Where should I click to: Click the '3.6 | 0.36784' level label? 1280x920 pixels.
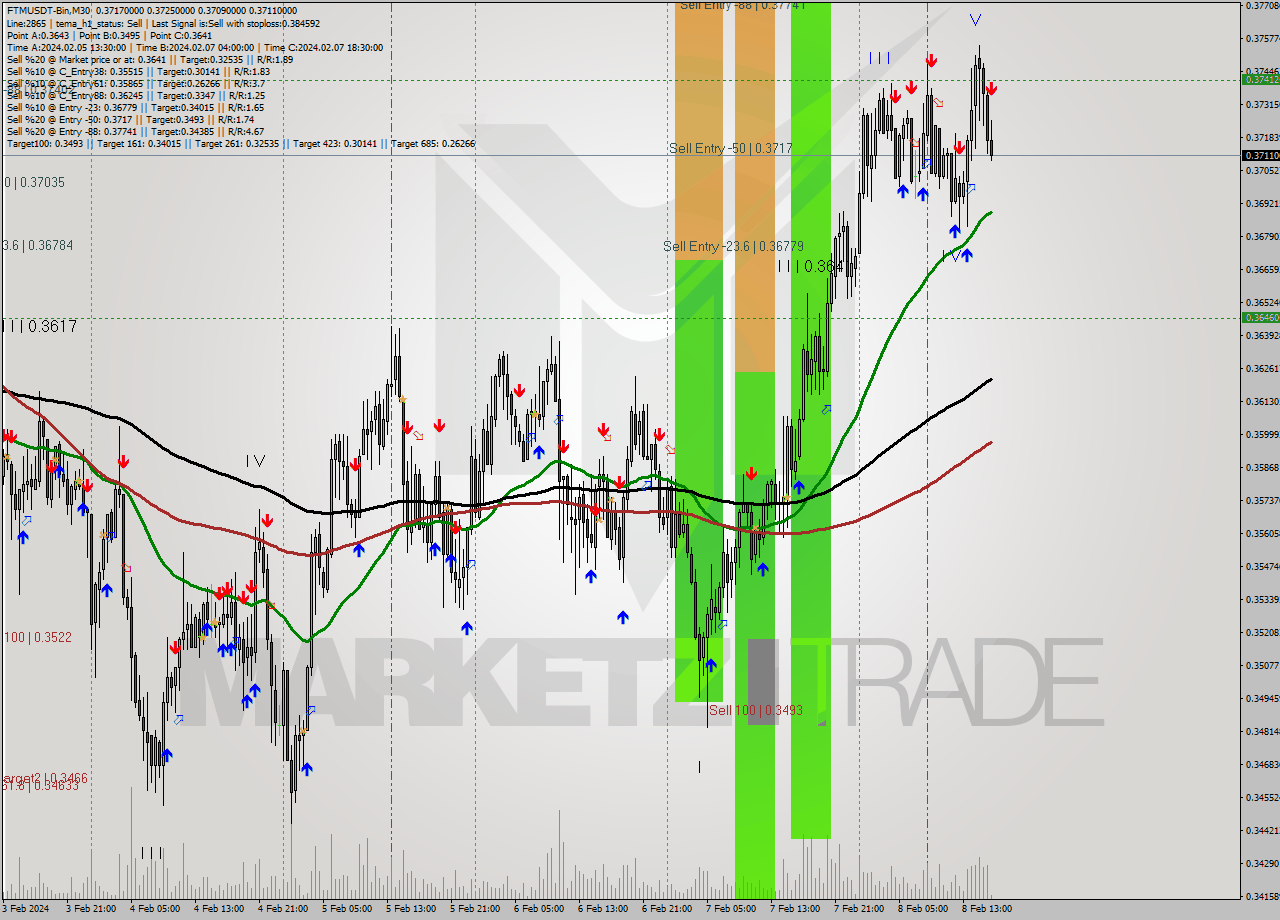(x=37, y=245)
